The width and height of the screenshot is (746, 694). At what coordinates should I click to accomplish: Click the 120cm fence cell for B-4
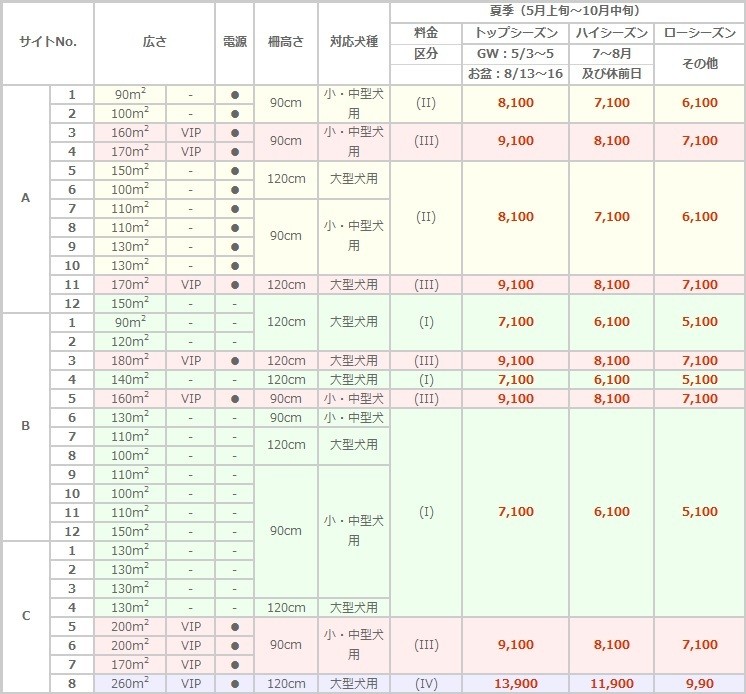point(286,380)
